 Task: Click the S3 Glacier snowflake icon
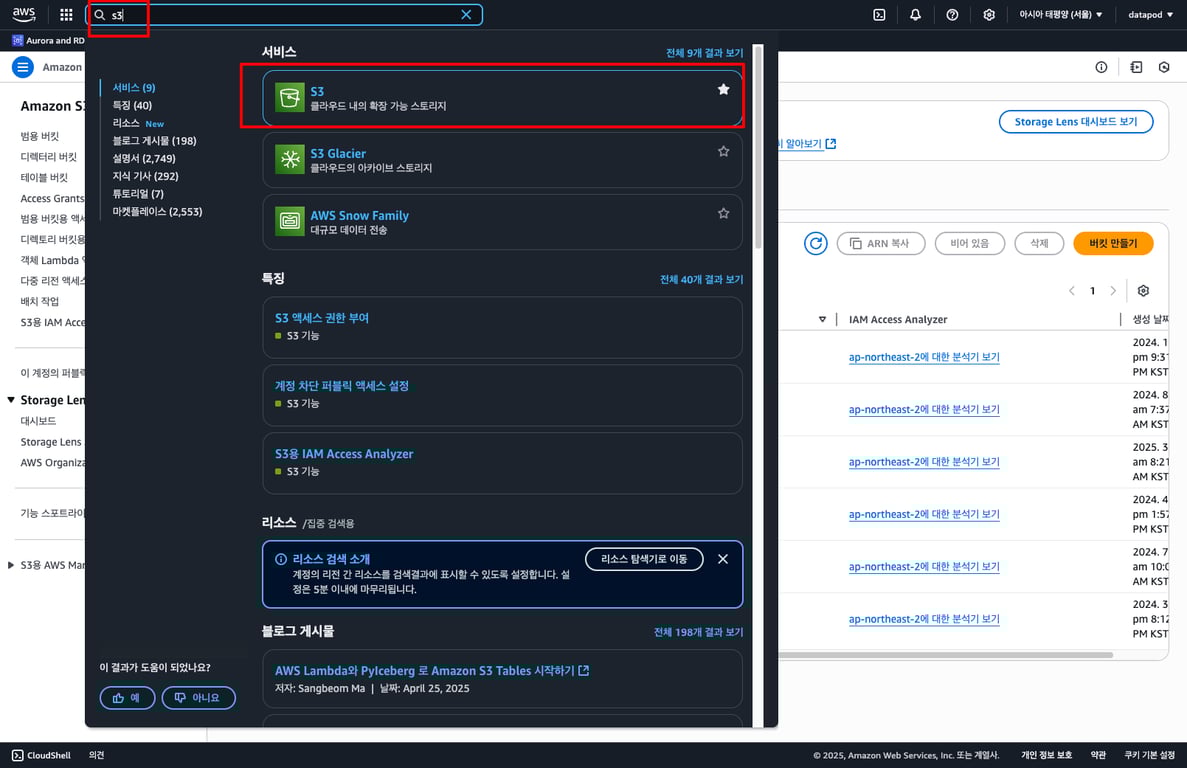tap(289, 160)
